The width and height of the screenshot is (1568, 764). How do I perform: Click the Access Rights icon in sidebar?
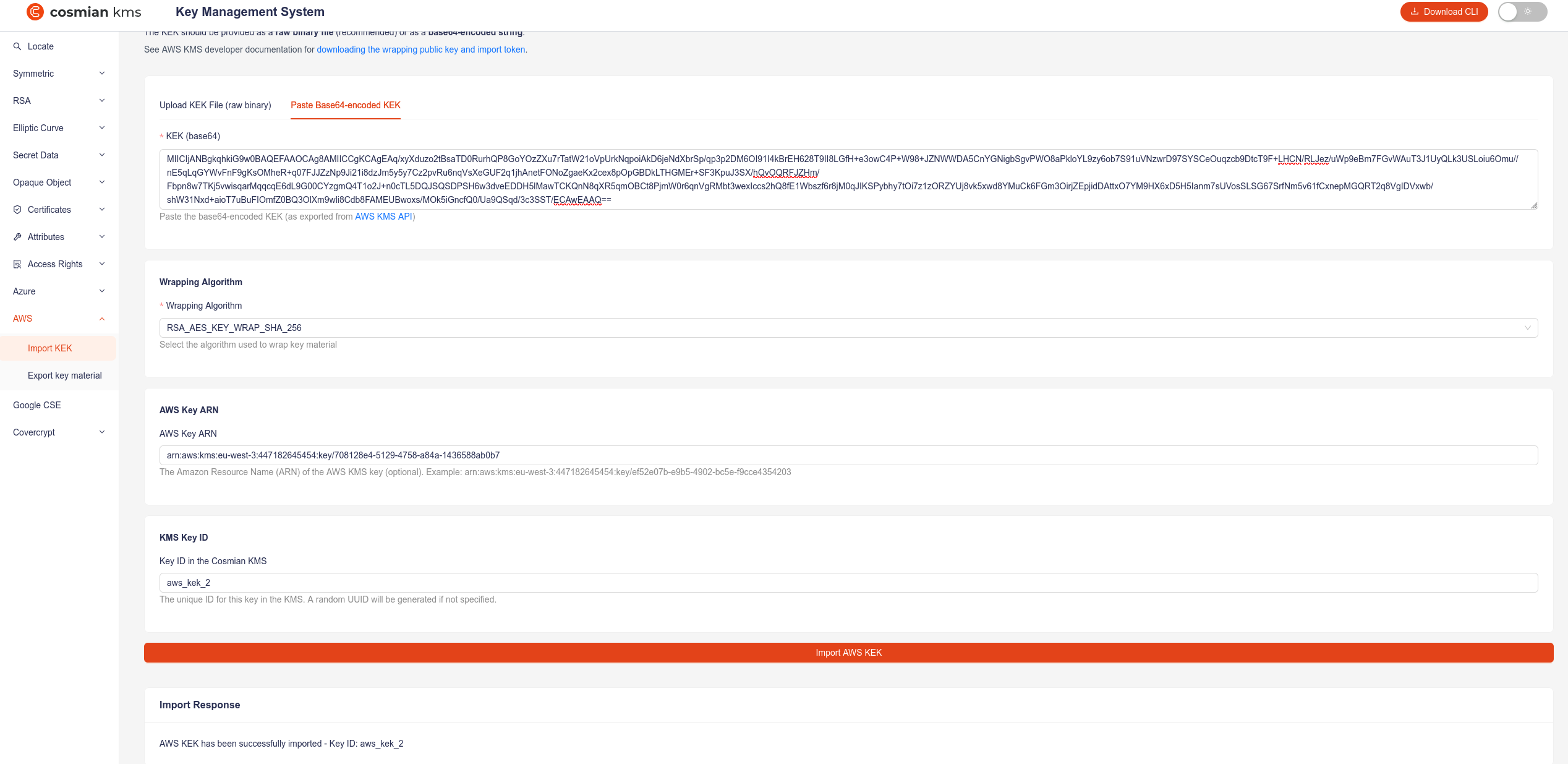18,264
